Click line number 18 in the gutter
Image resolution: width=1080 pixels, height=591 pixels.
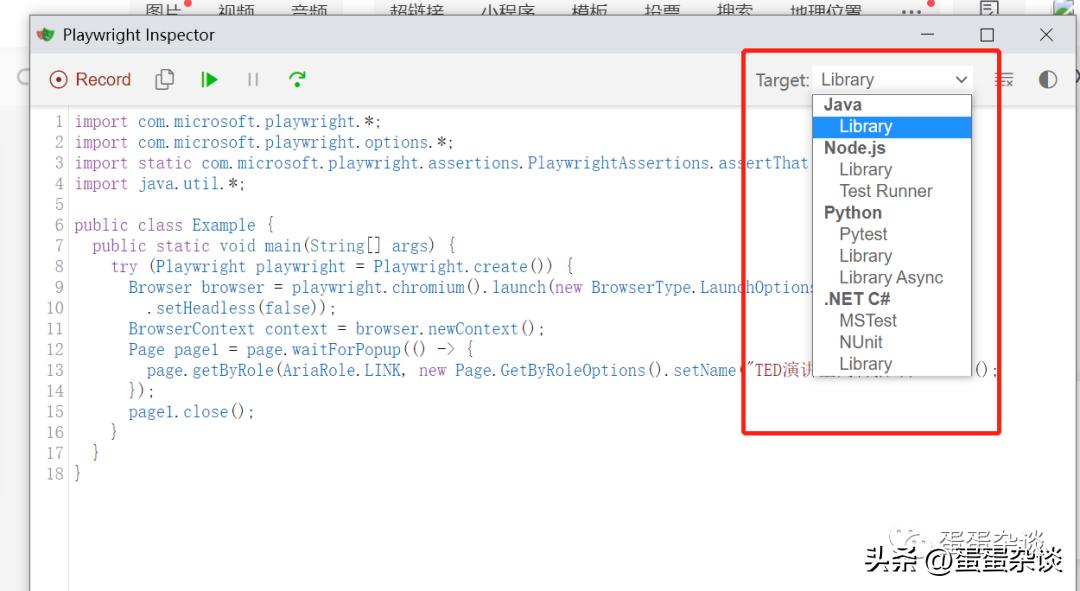coord(55,474)
